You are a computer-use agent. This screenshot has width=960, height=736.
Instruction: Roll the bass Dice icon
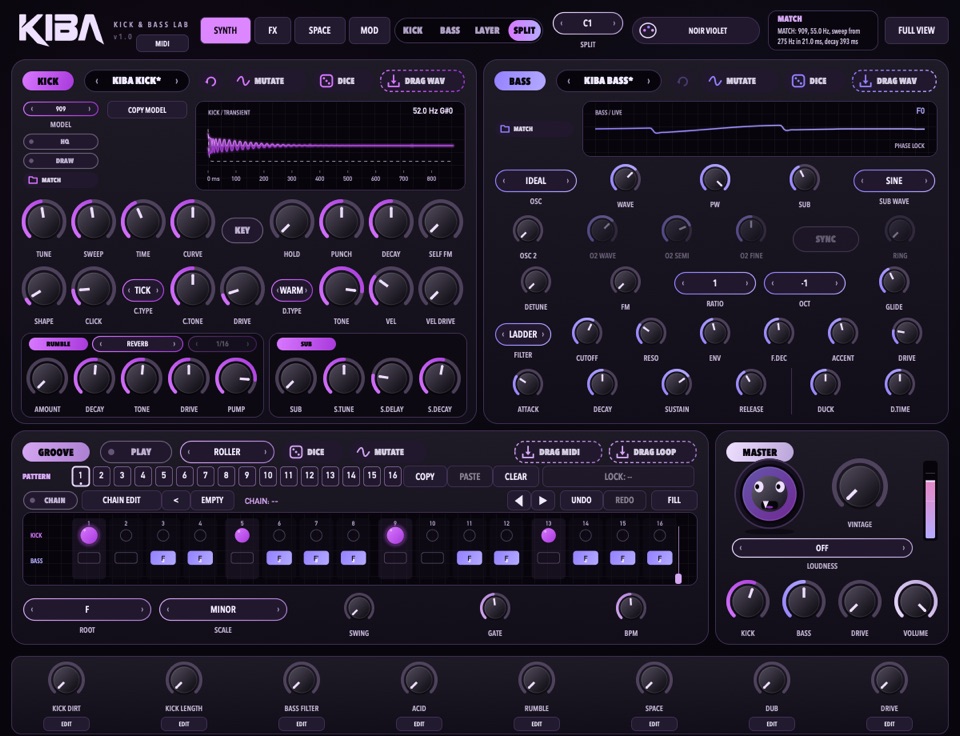pos(798,81)
